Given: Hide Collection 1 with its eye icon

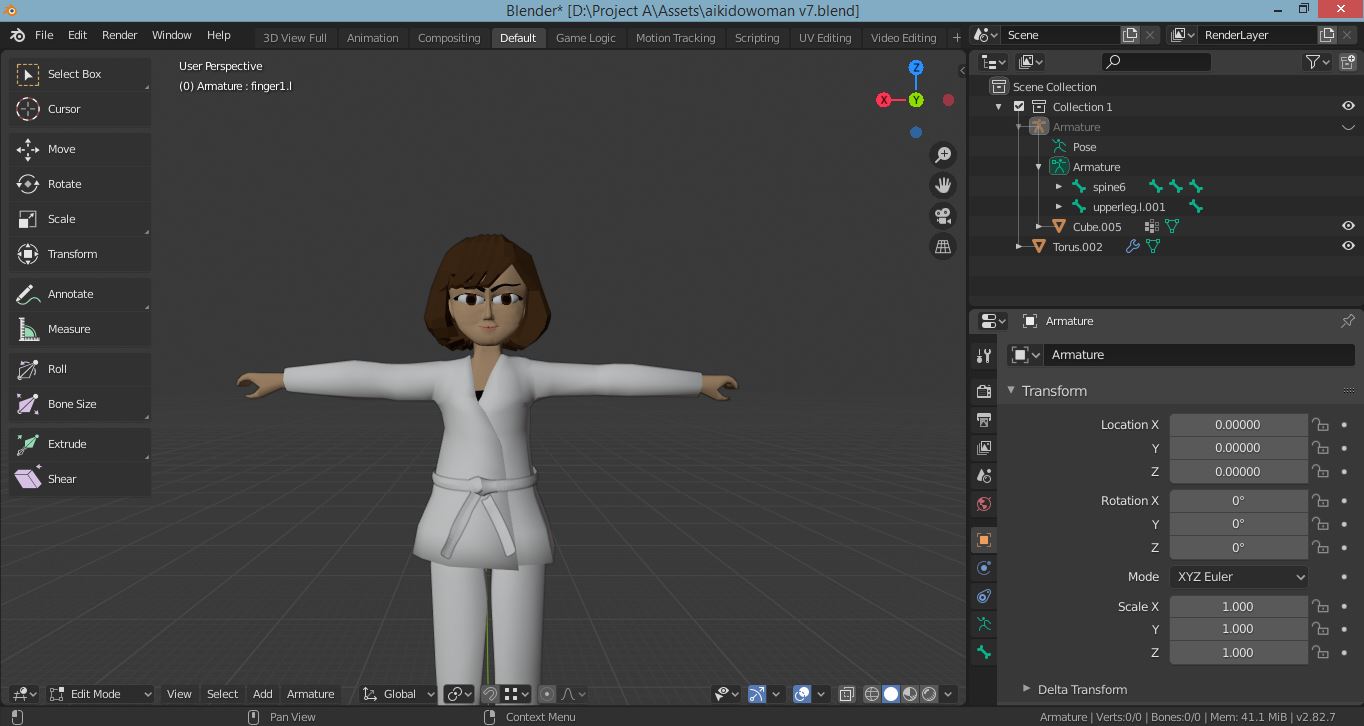Looking at the screenshot, I should [x=1348, y=107].
